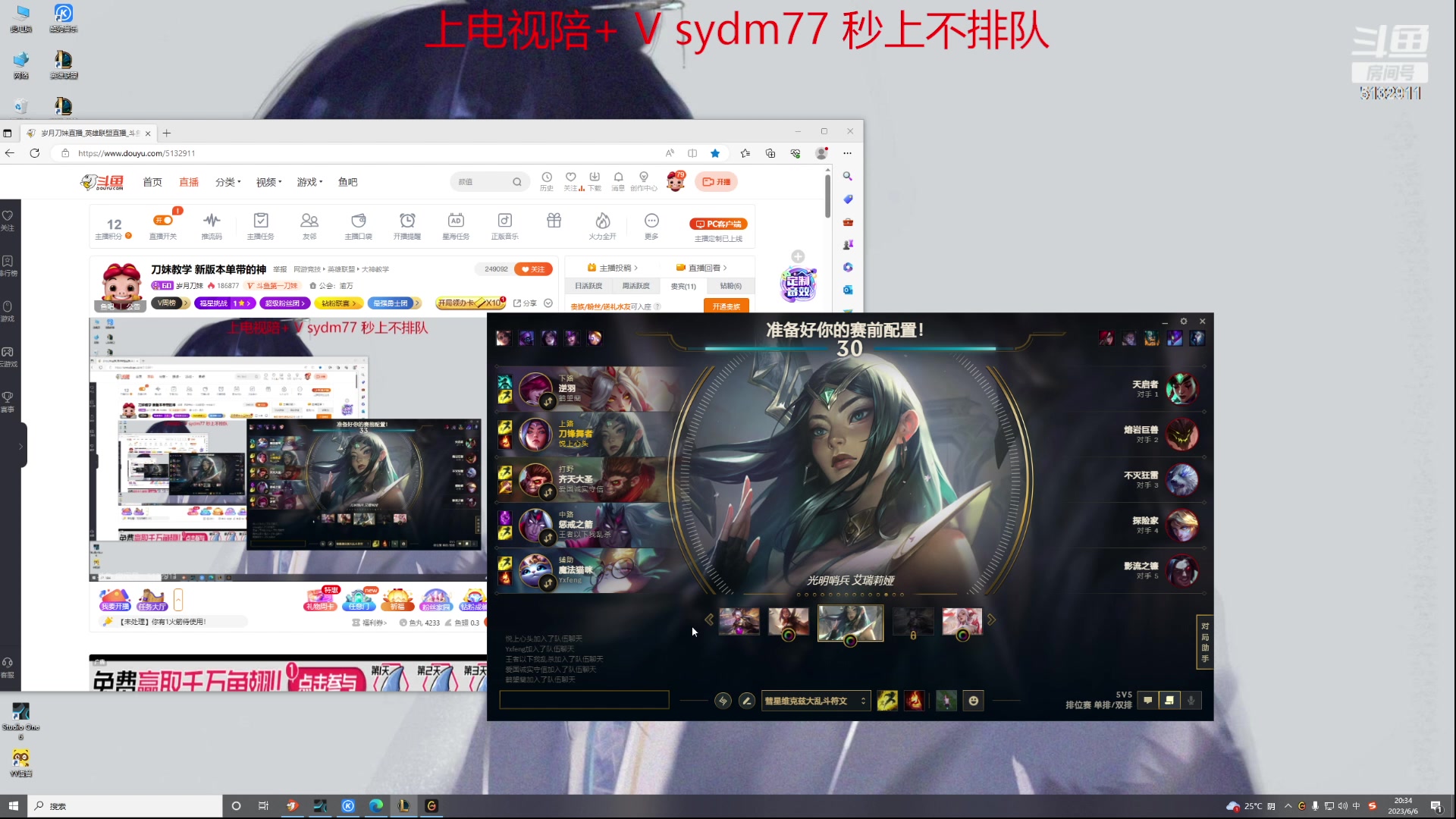Viewport: 1456px width, 819px height.
Task: Launch Douyu app from the taskbar
Action: [292, 806]
